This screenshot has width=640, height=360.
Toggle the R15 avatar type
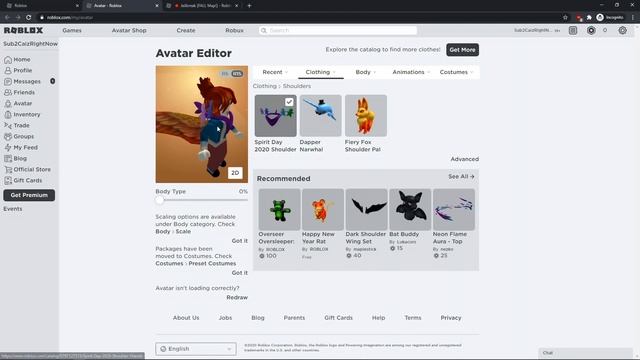[x=237, y=74]
